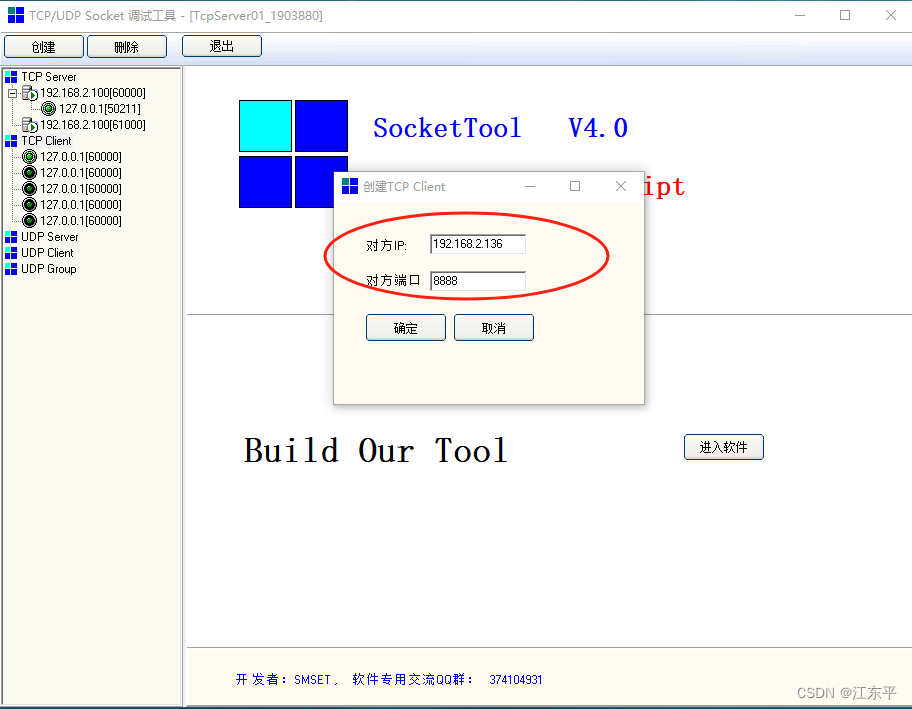The width and height of the screenshot is (912, 709).
Task: Click the 对方IP address input field
Action: [477, 243]
